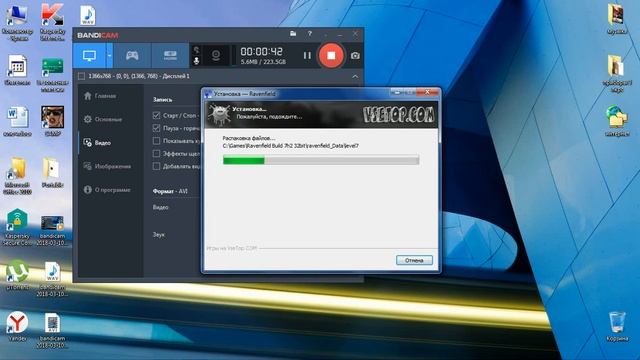Click the rectangle icon beside 1366x768

click(x=82, y=76)
